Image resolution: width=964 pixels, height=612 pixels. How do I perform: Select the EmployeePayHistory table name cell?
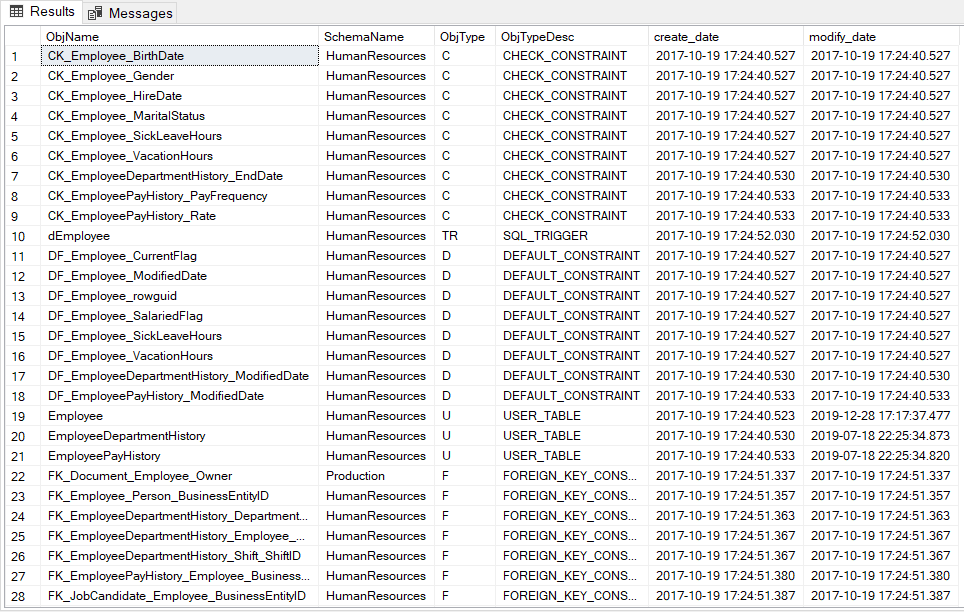click(x=180, y=456)
